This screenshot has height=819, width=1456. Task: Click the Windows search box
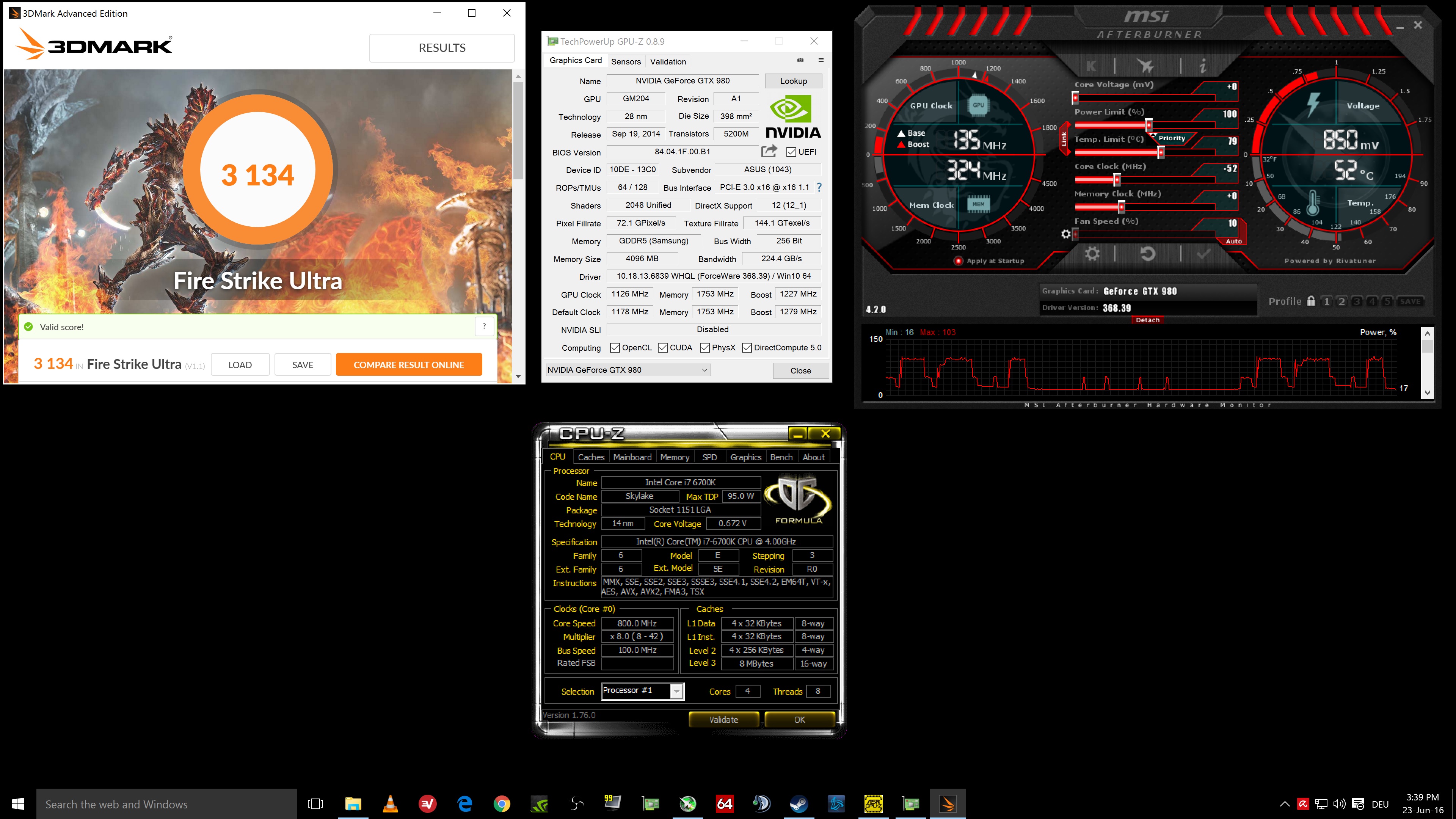click(x=167, y=804)
